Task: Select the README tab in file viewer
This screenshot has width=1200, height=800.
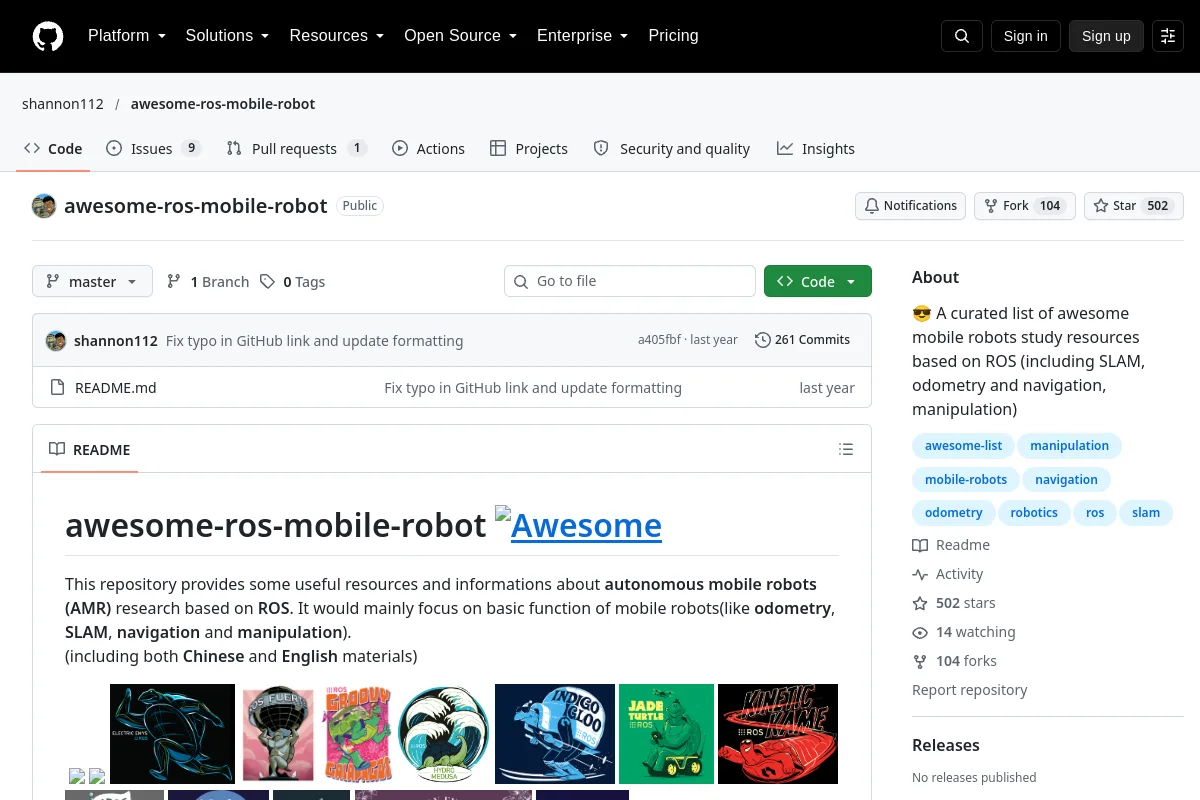Action: pyautogui.click(x=90, y=450)
